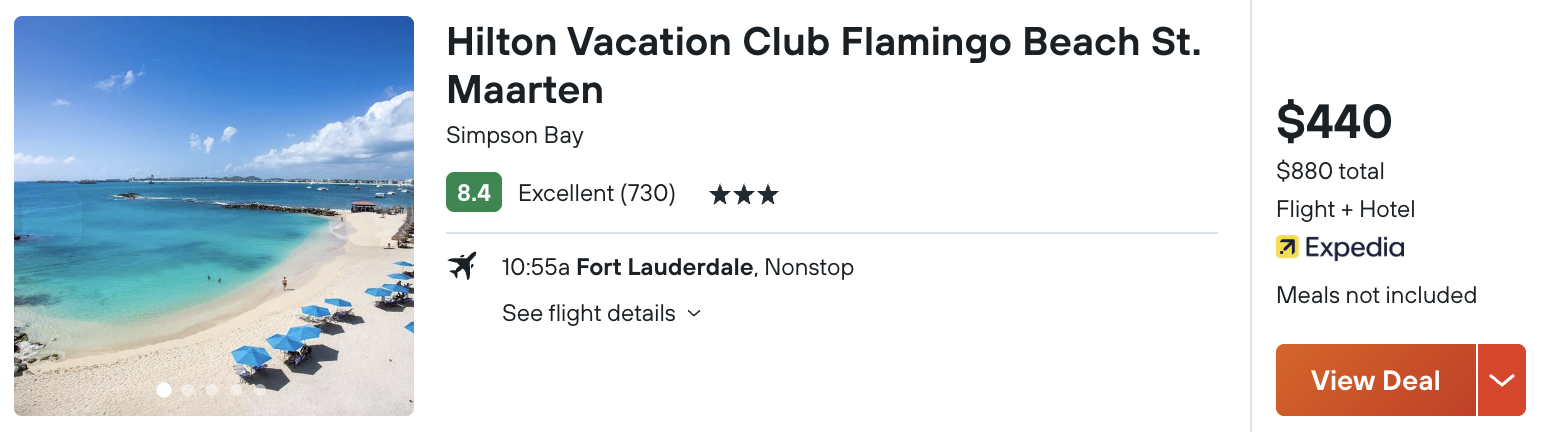Click the 10:55a Fort Lauderdale Nonstop flight text

click(678, 268)
